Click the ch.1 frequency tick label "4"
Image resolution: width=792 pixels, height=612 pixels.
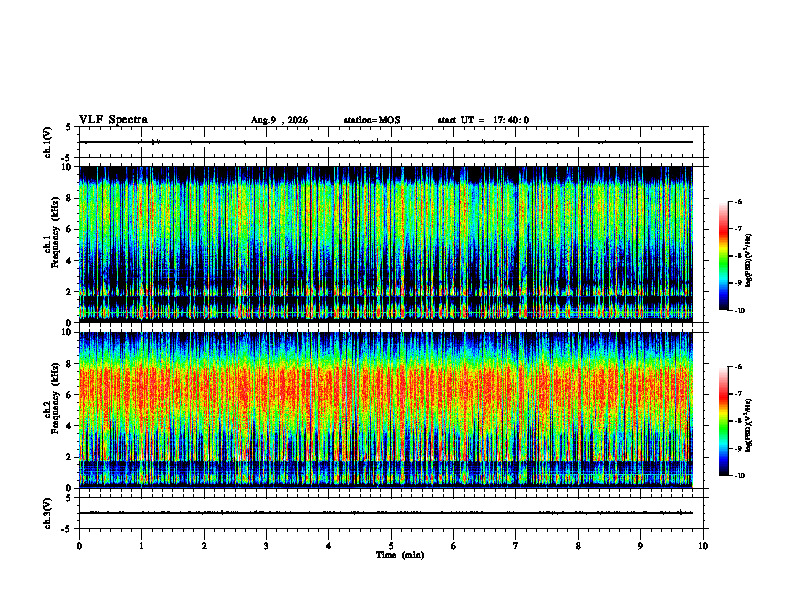point(70,261)
